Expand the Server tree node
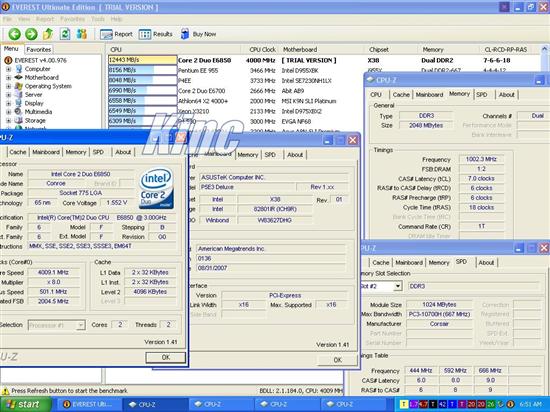Viewport: 550px width, 412px height. pos(9,95)
